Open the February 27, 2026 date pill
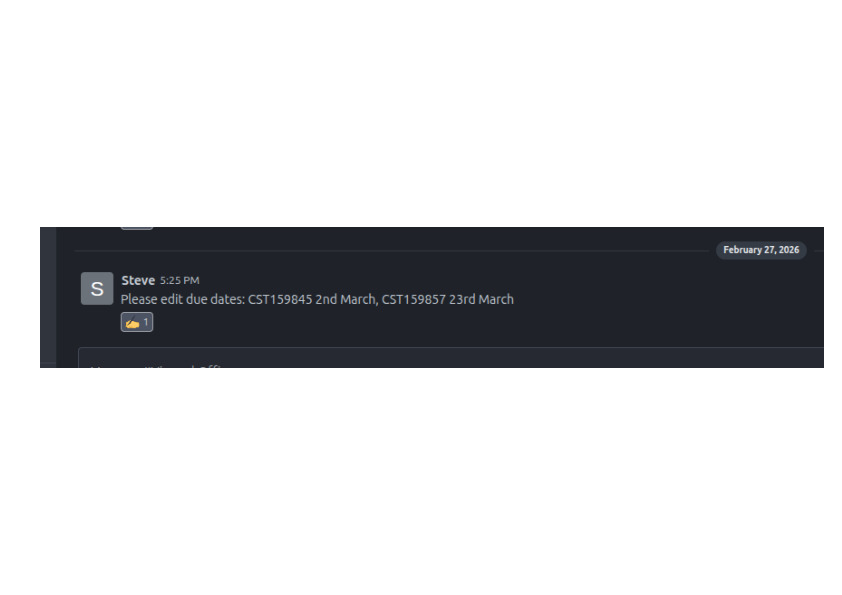The image size is (842, 595). (x=761, y=250)
